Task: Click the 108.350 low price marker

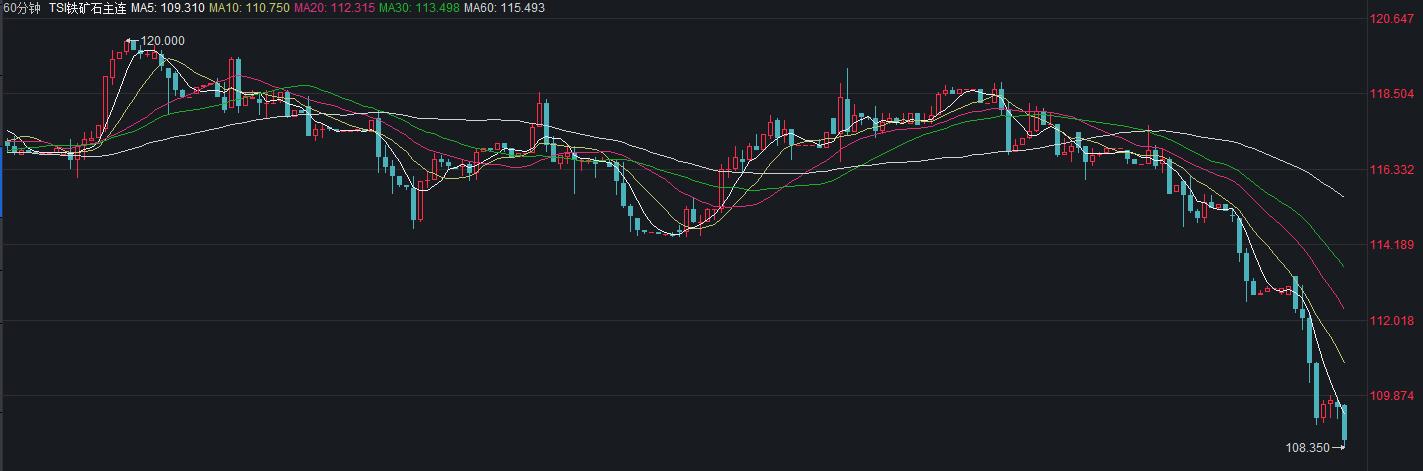Action: pos(1306,448)
